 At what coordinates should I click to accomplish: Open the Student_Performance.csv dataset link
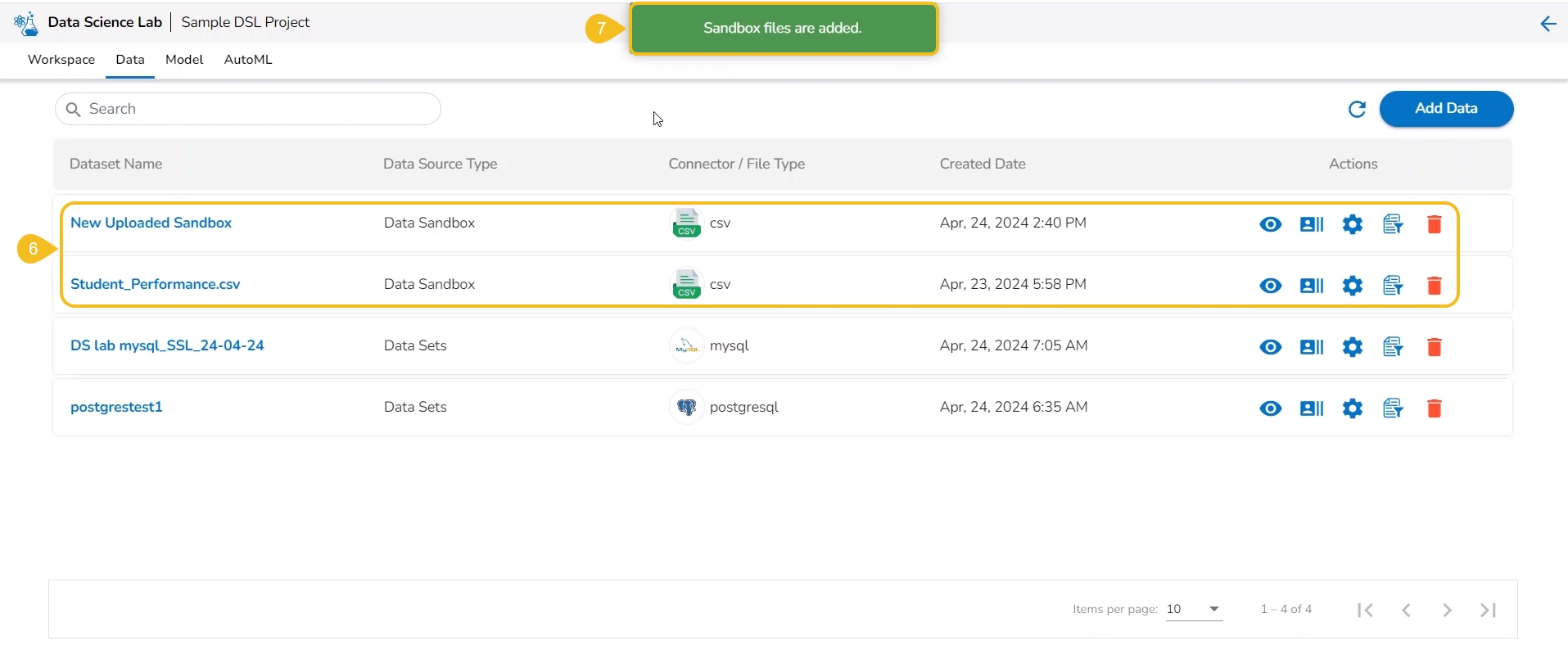pos(156,284)
